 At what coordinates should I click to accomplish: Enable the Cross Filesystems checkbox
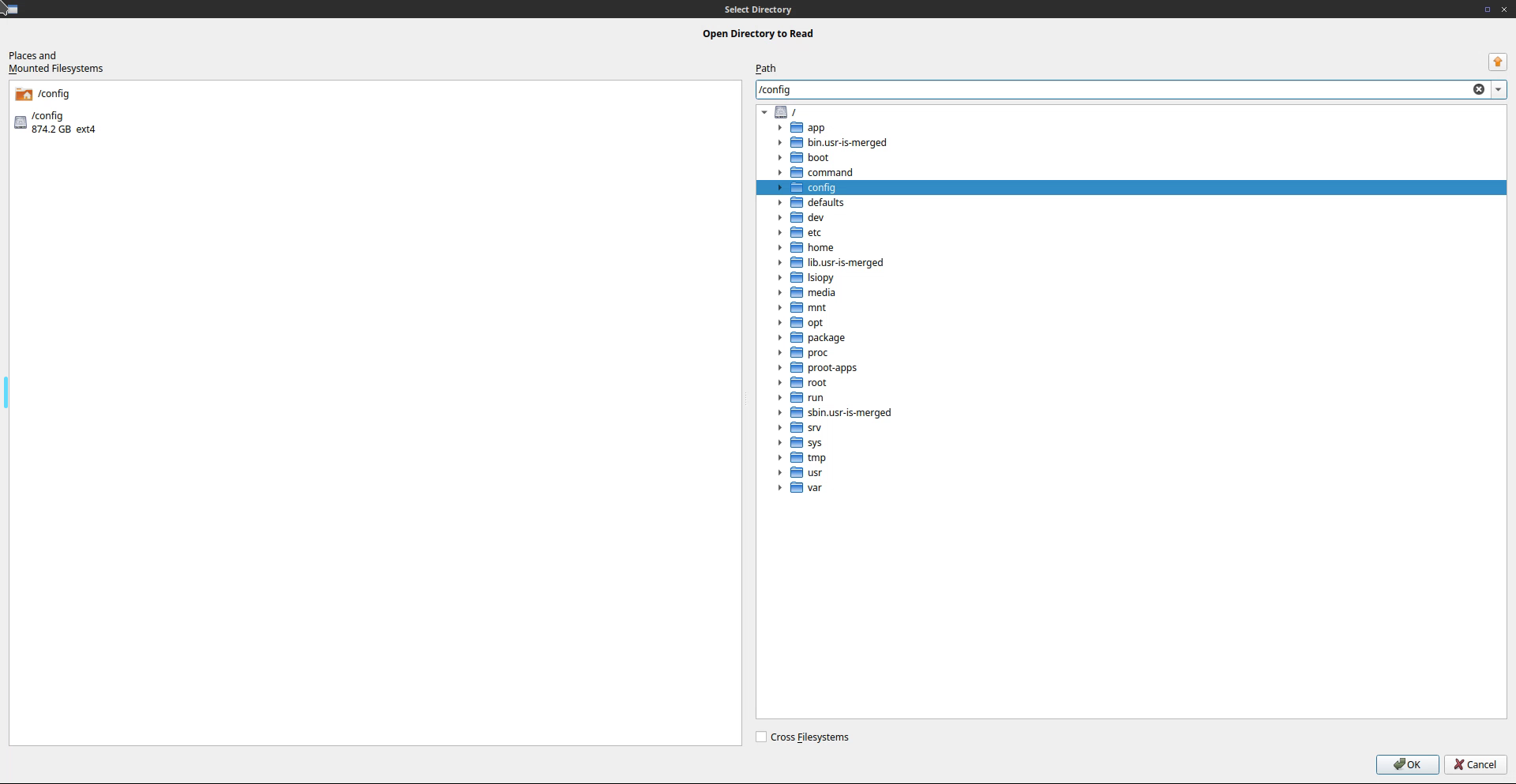761,737
